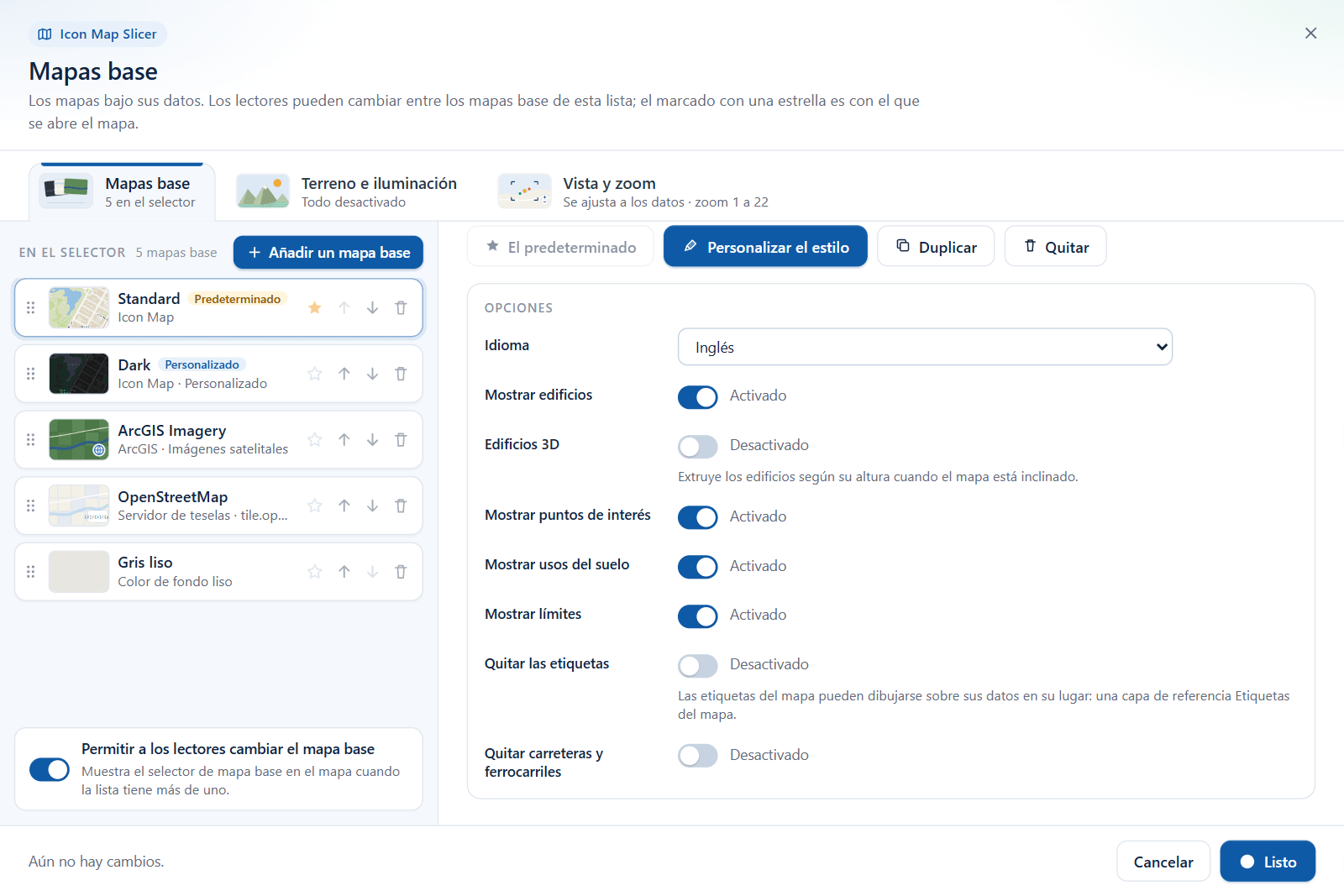
Task: Close the Mapas base dialog
Action: (x=1310, y=34)
